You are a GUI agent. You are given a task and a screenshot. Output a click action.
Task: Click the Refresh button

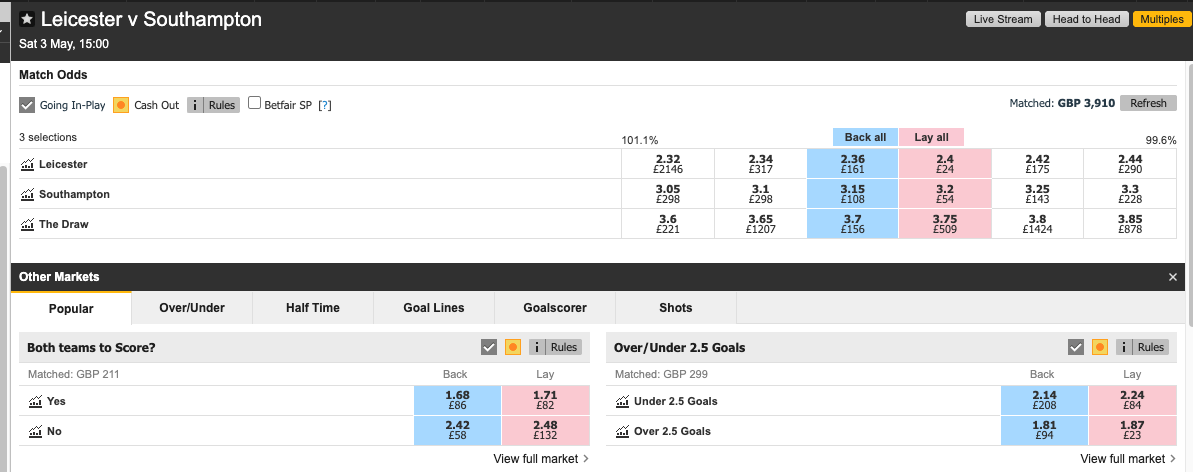[1148, 104]
